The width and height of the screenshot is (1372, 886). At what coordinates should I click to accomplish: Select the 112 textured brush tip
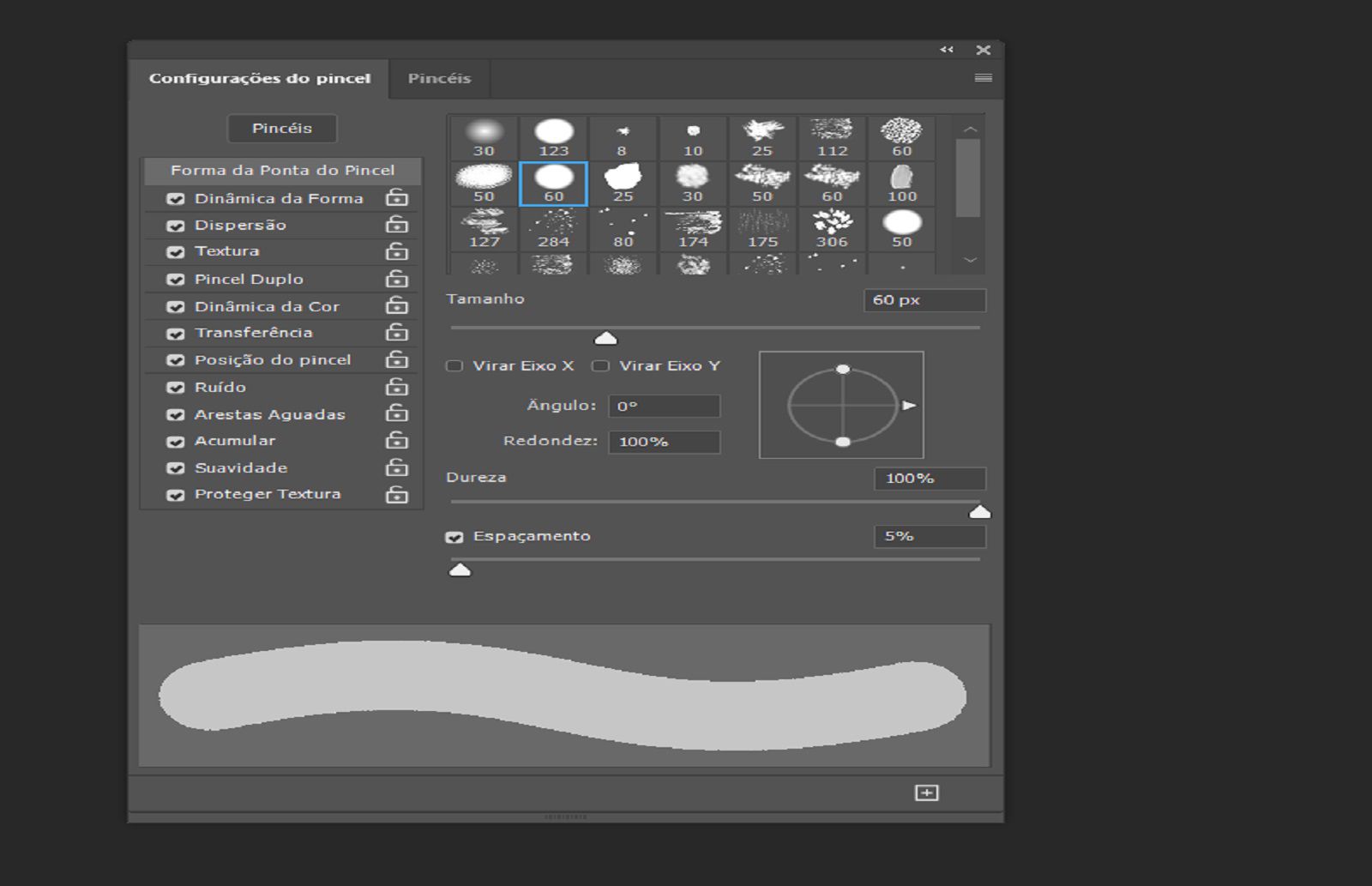[x=832, y=138]
